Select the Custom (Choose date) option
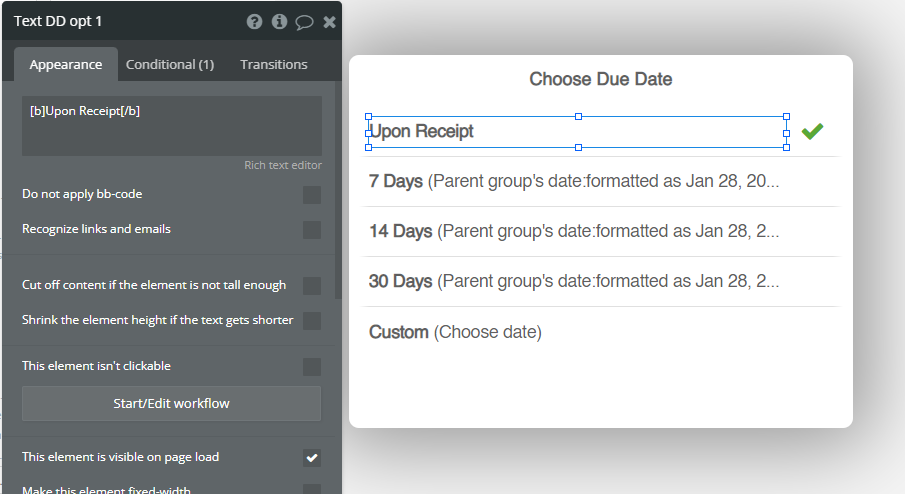Screen dimensions: 905x494 coord(455,332)
